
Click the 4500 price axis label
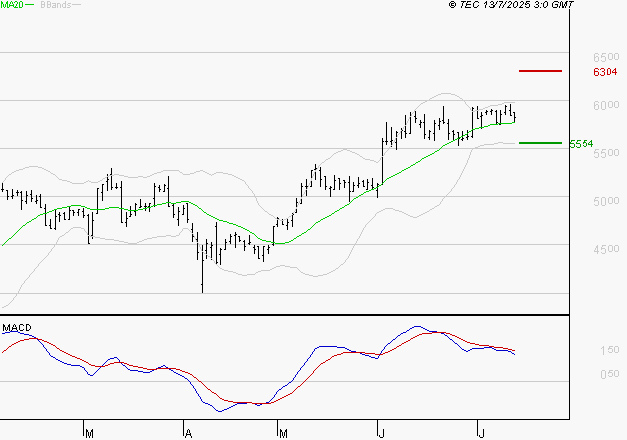[605, 249]
